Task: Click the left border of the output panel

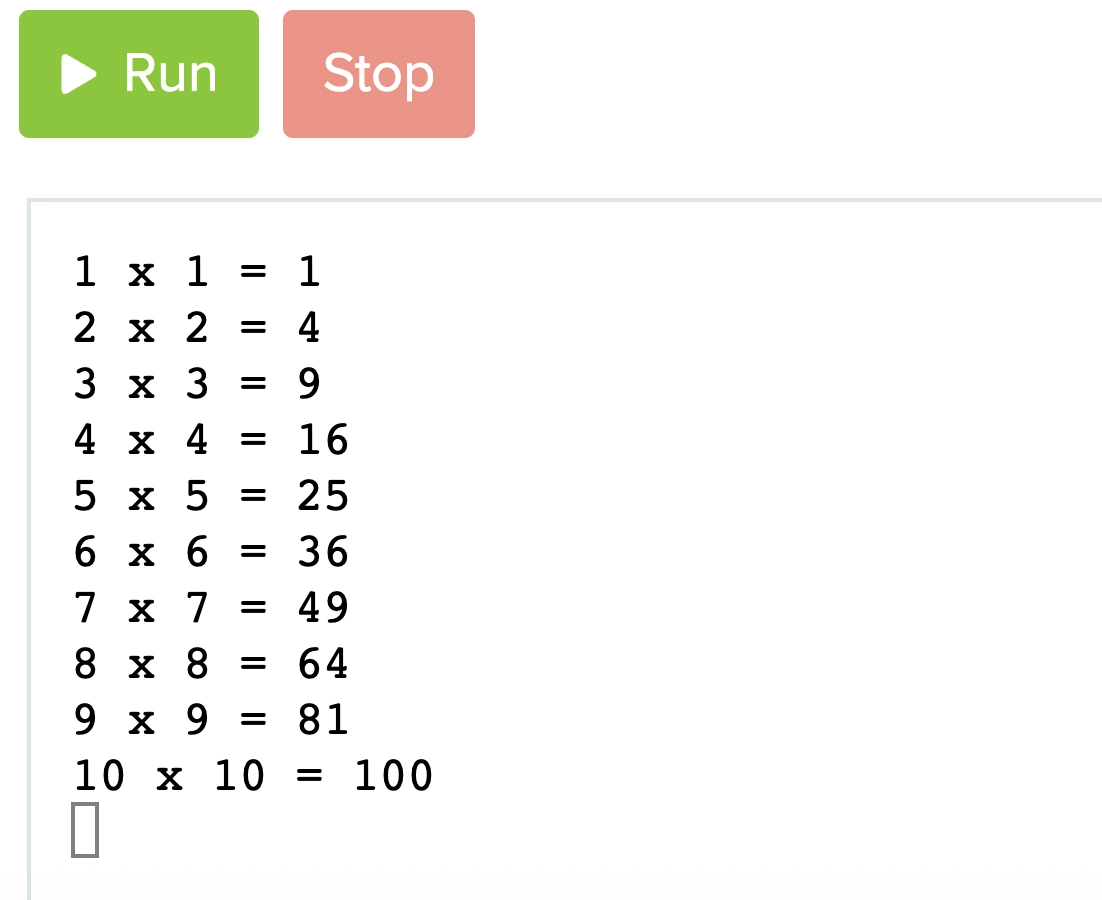Action: click(x=28, y=550)
